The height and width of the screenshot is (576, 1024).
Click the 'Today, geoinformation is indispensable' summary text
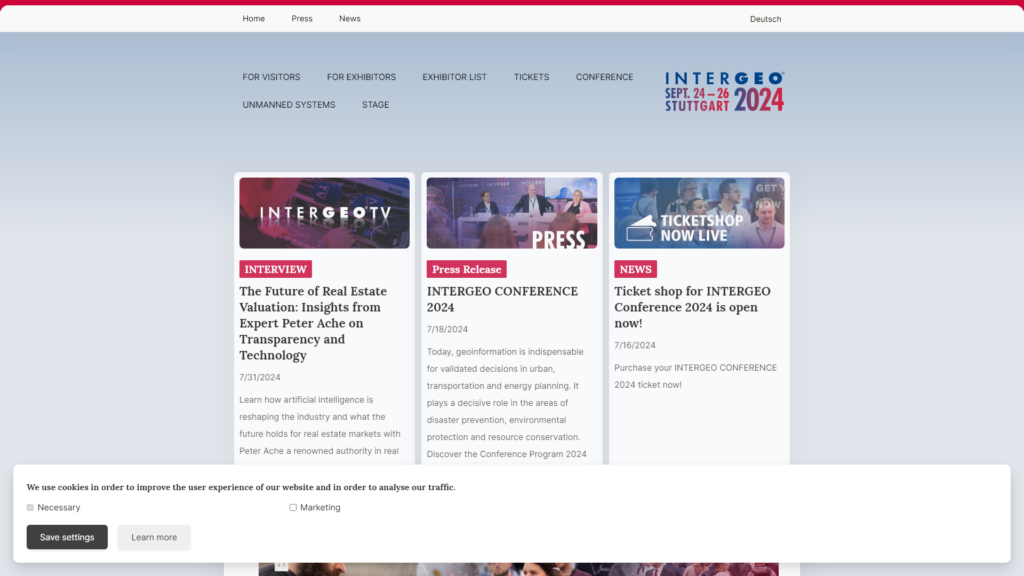[x=507, y=403]
